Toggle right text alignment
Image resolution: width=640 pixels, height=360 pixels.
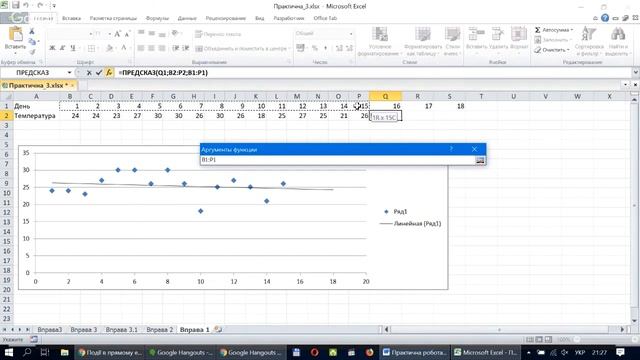point(162,48)
